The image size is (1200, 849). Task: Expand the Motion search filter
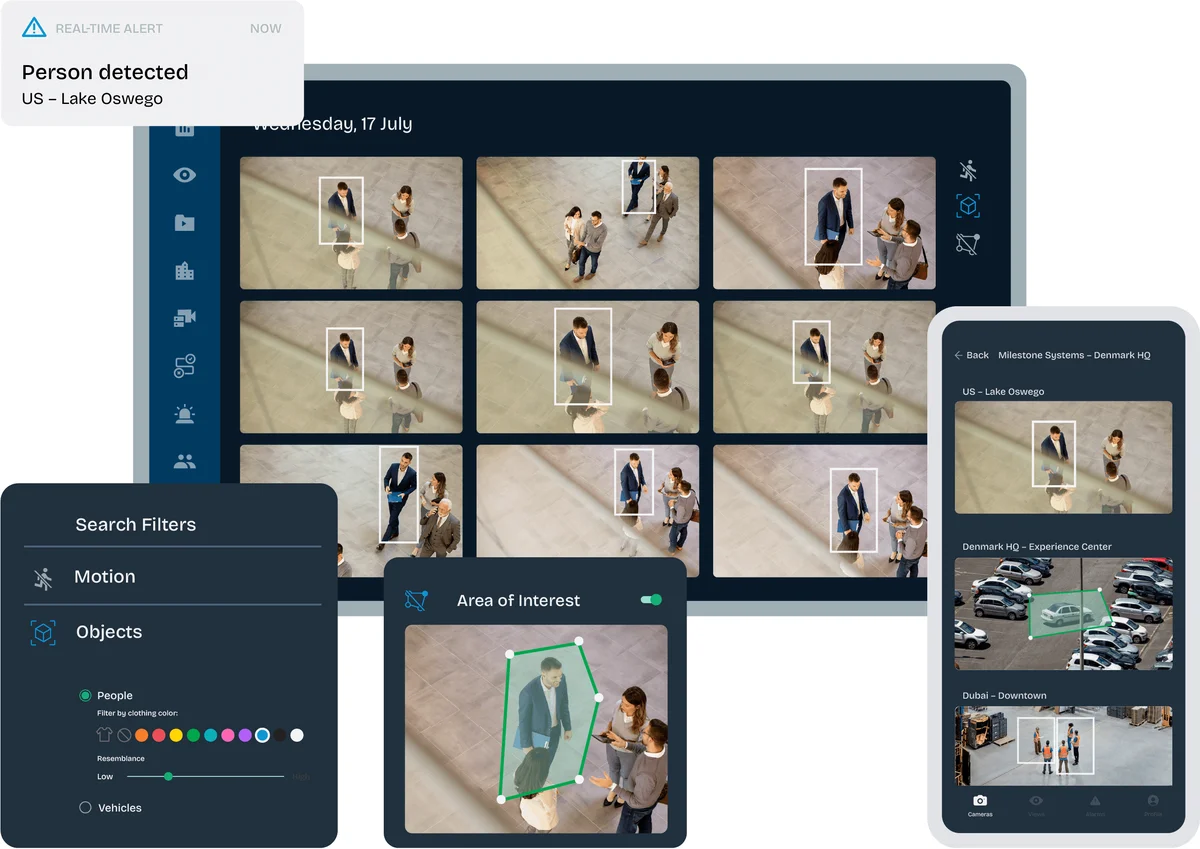(x=104, y=577)
